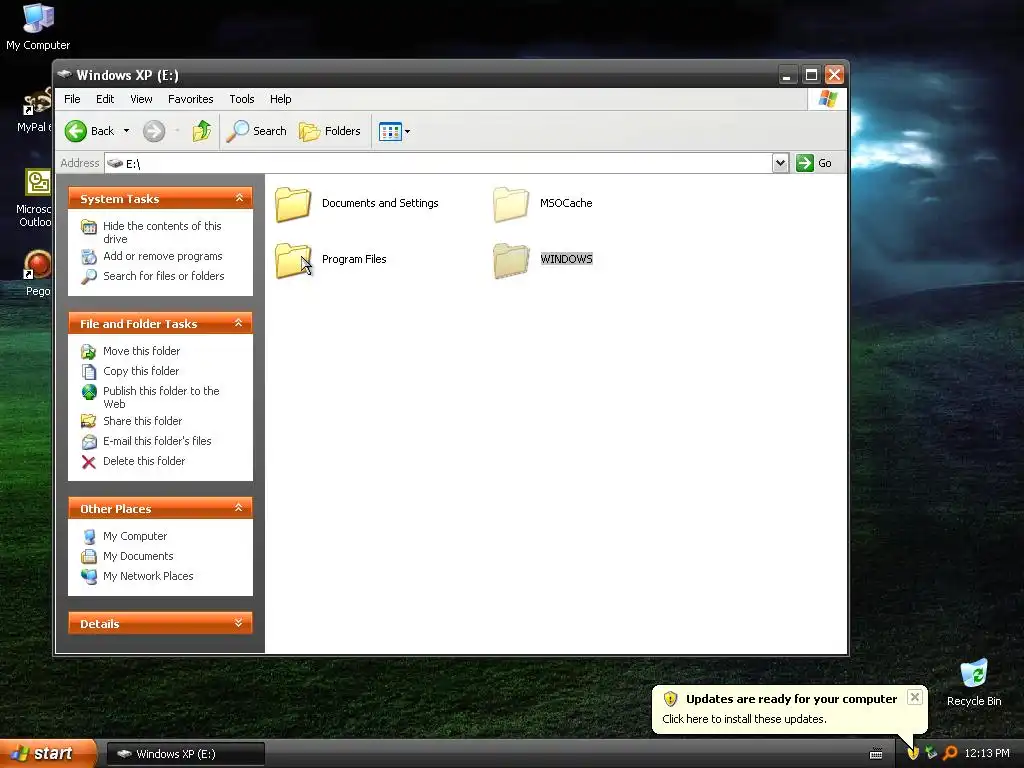Image resolution: width=1024 pixels, height=768 pixels.
Task: Open the Tools menu
Action: click(242, 99)
